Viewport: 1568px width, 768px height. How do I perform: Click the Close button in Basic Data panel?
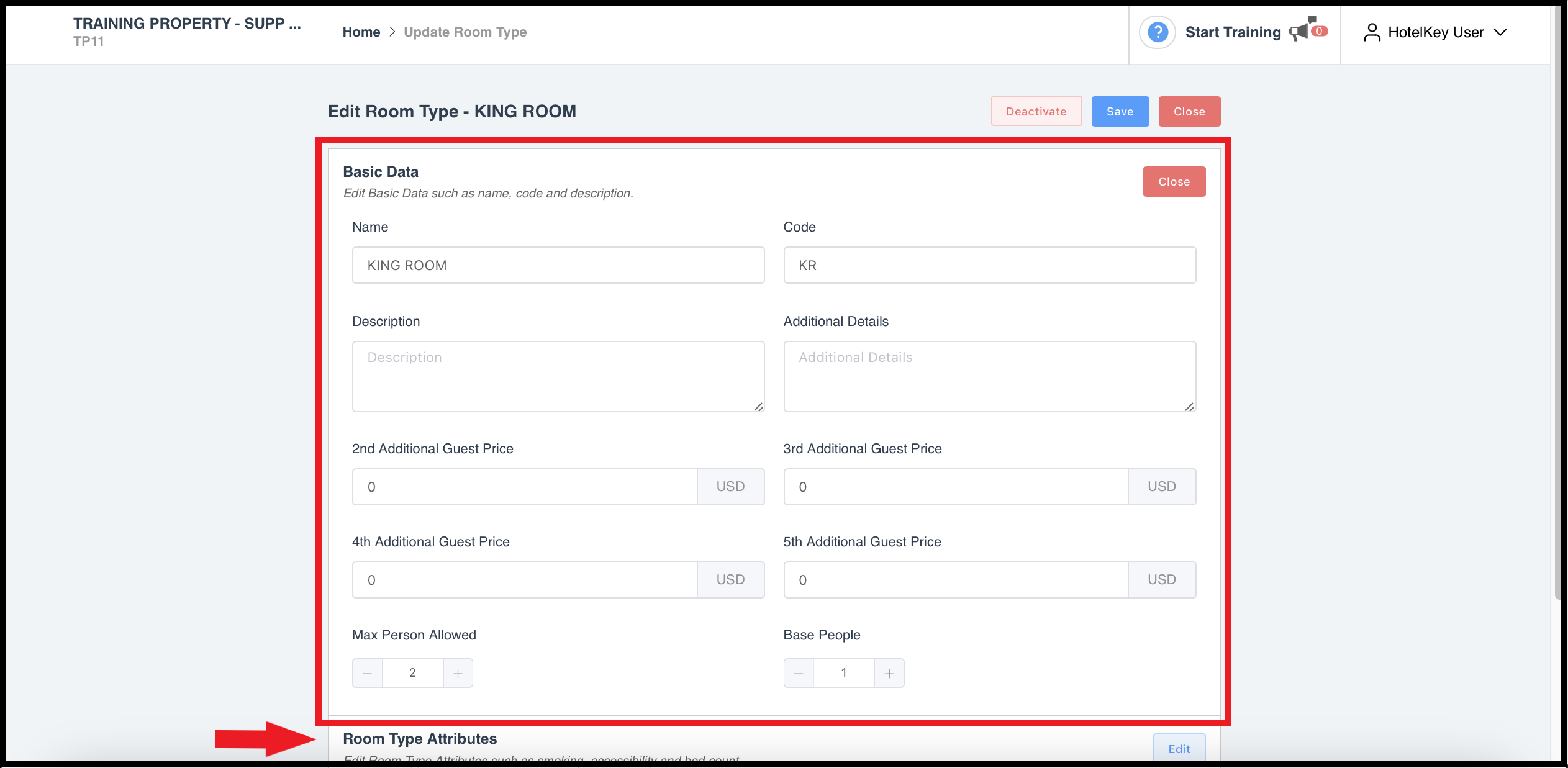1174,181
